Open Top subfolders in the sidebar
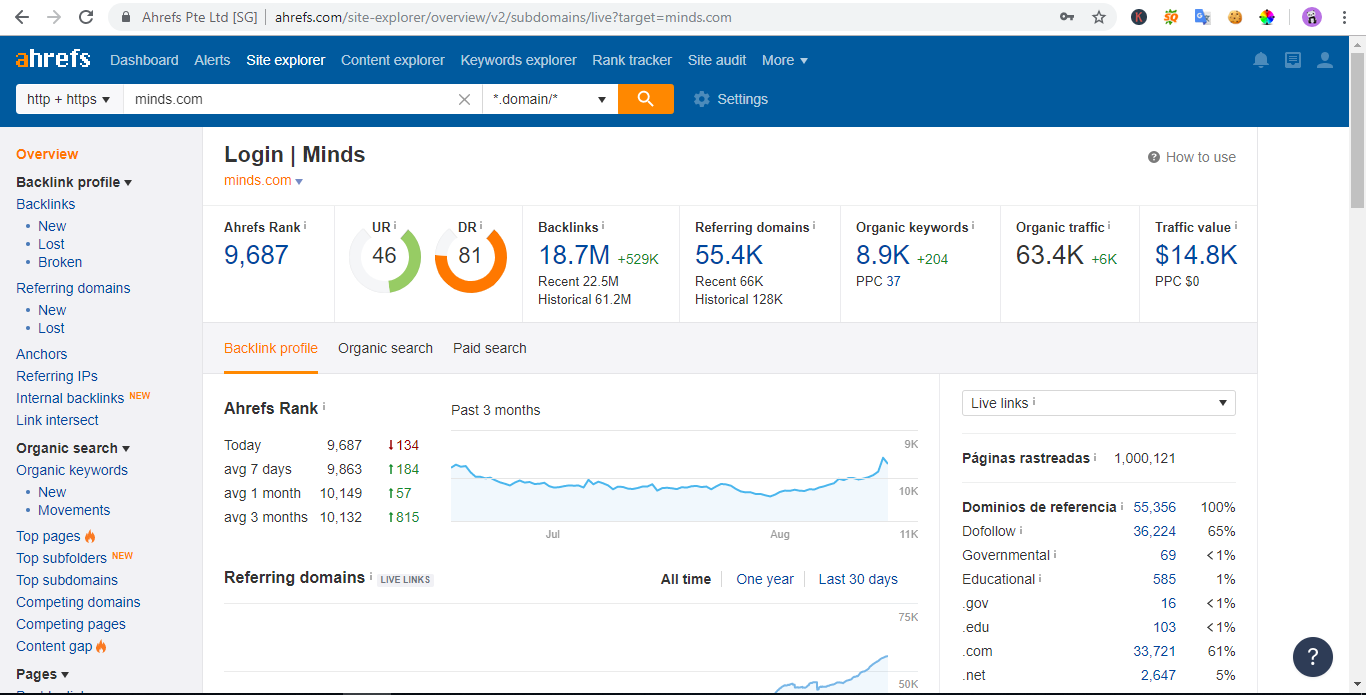1366x695 pixels. tap(60, 557)
